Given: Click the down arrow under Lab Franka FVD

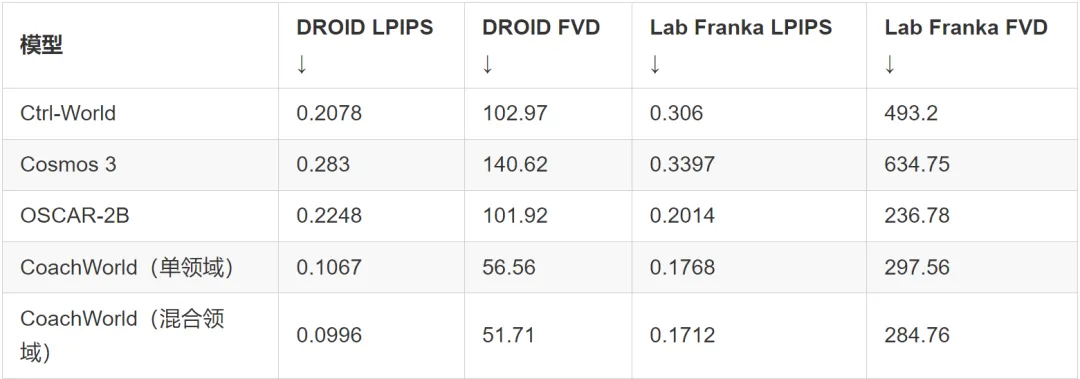Looking at the screenshot, I should coord(890,64).
